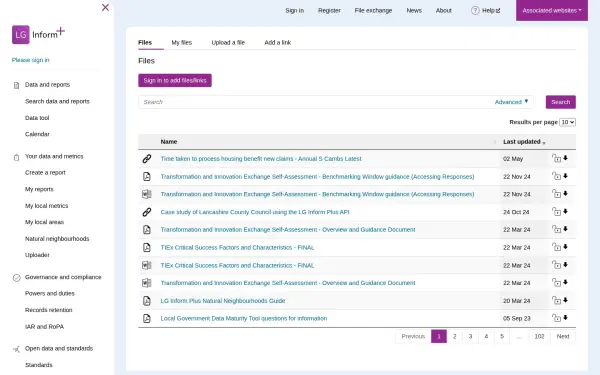The width and height of the screenshot is (600, 375).
Task: Sort by the Name column header
Action: click(x=169, y=142)
